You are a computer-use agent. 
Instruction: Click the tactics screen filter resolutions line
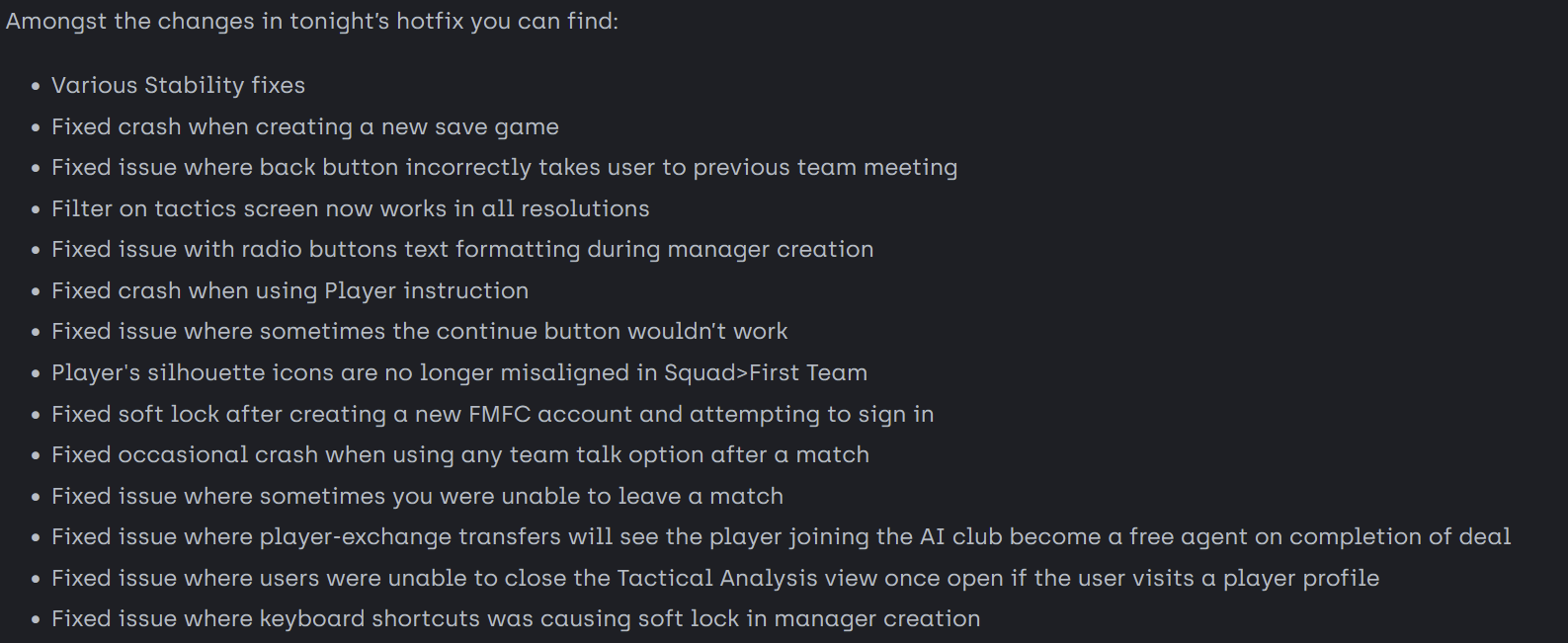pos(350,209)
